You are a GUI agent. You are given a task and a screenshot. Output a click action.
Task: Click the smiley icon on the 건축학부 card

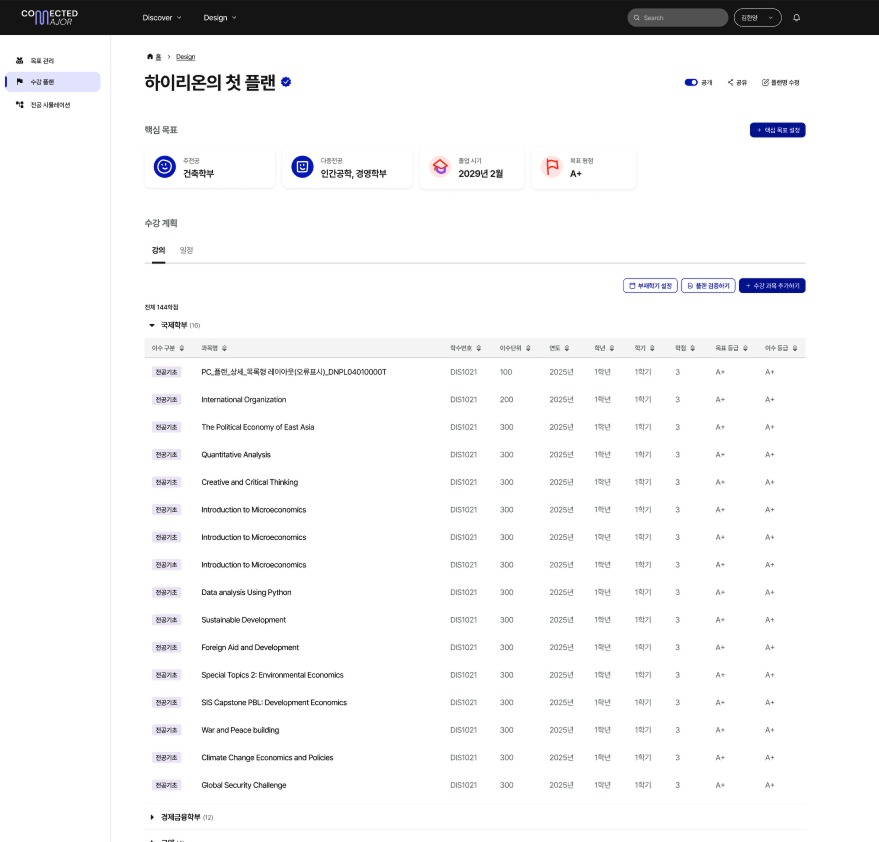(165, 167)
